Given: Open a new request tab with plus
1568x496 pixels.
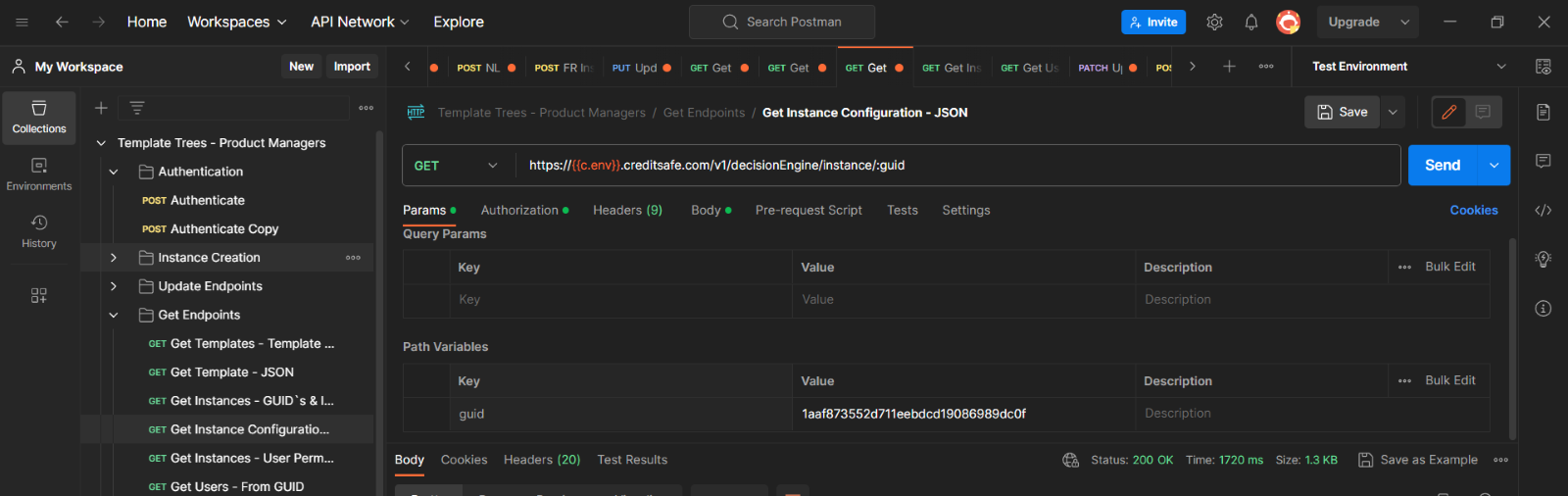Looking at the screenshot, I should point(1229,67).
